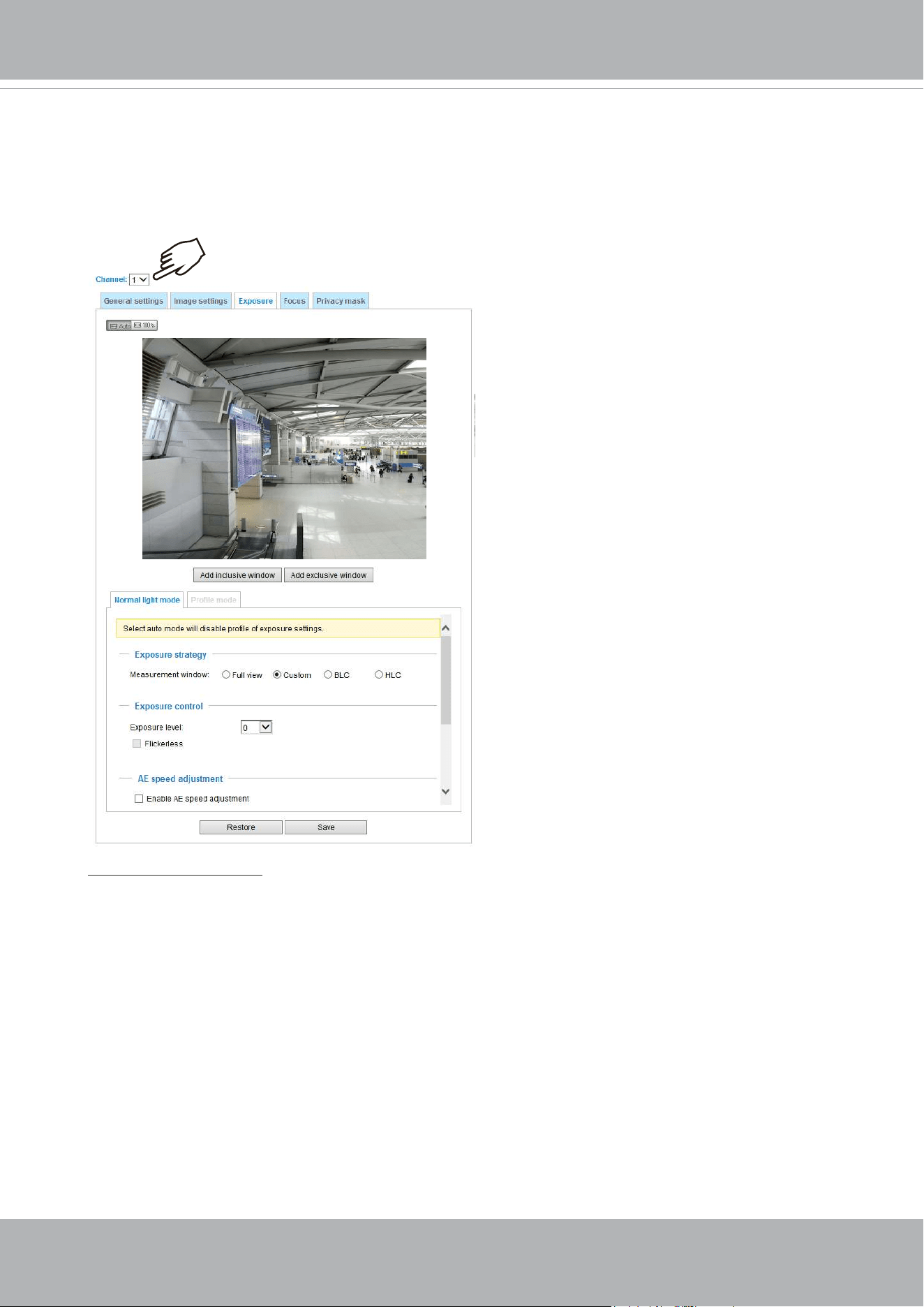Switch to the Image settings tab
Screen dimensions: 924x1307
(200, 301)
